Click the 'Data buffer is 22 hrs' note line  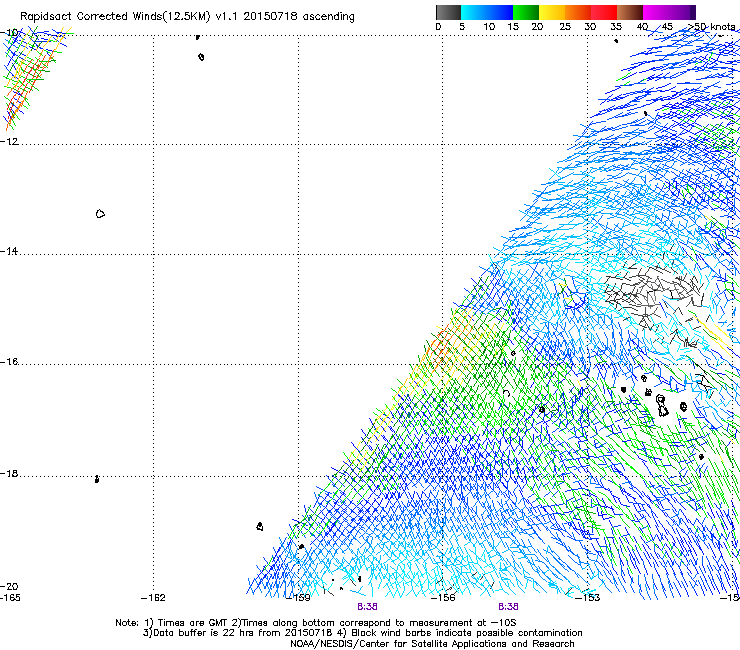362,633
